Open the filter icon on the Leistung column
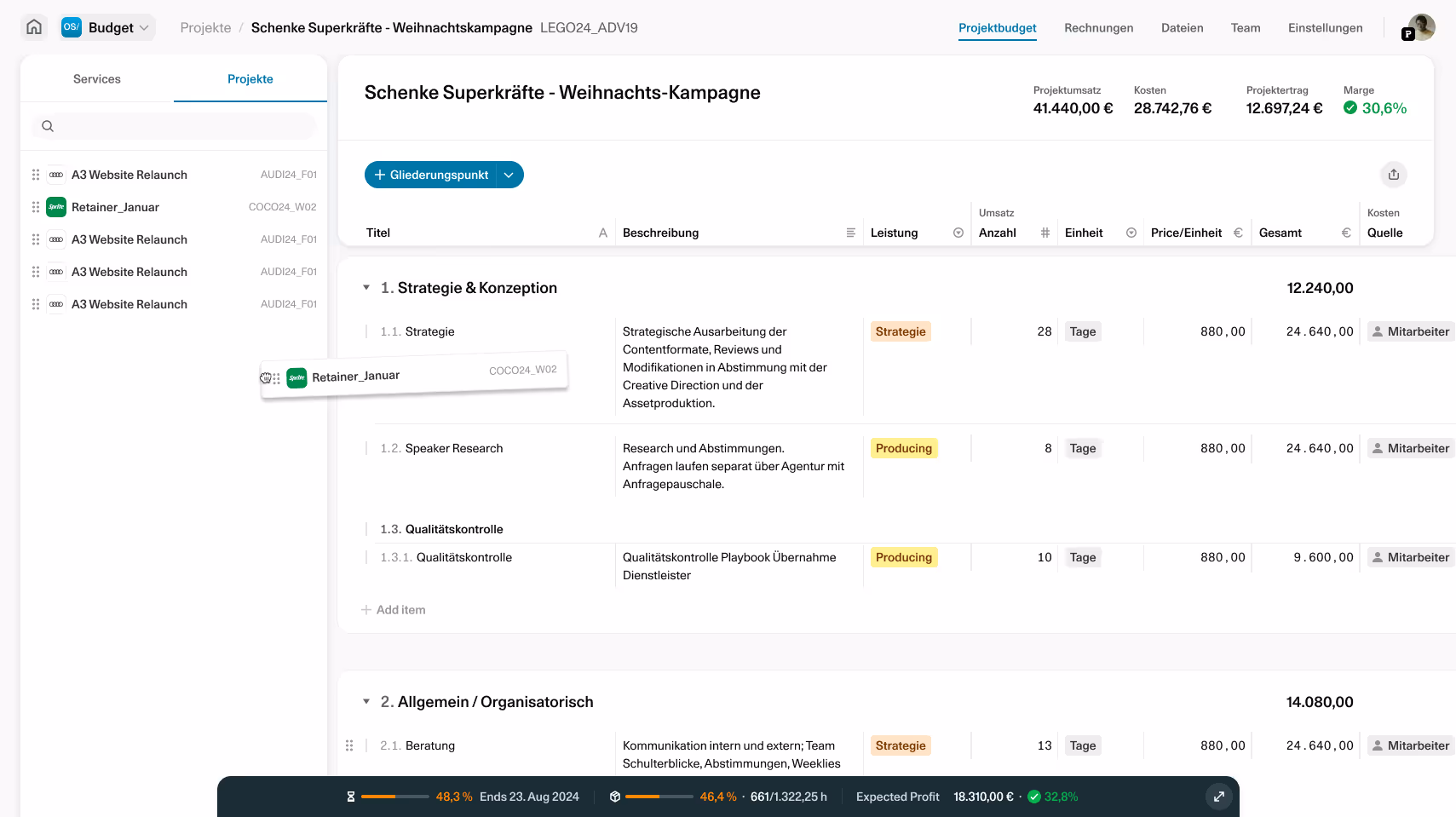The image size is (1456, 817). 957,232
